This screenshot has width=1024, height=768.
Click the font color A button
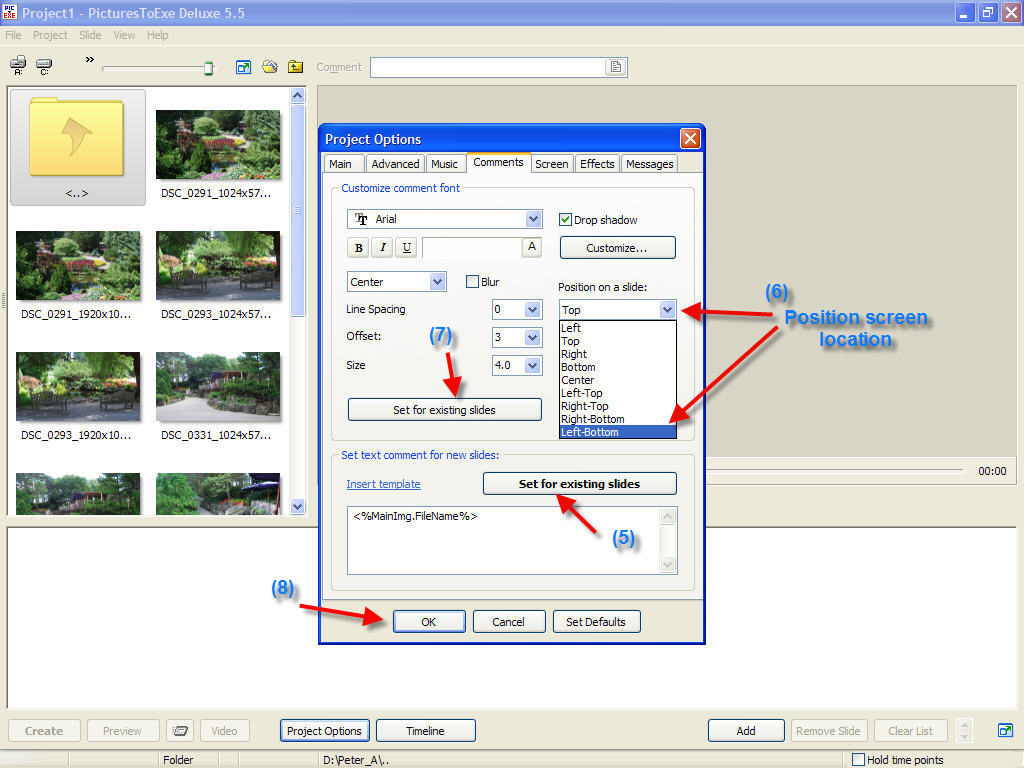(x=532, y=247)
